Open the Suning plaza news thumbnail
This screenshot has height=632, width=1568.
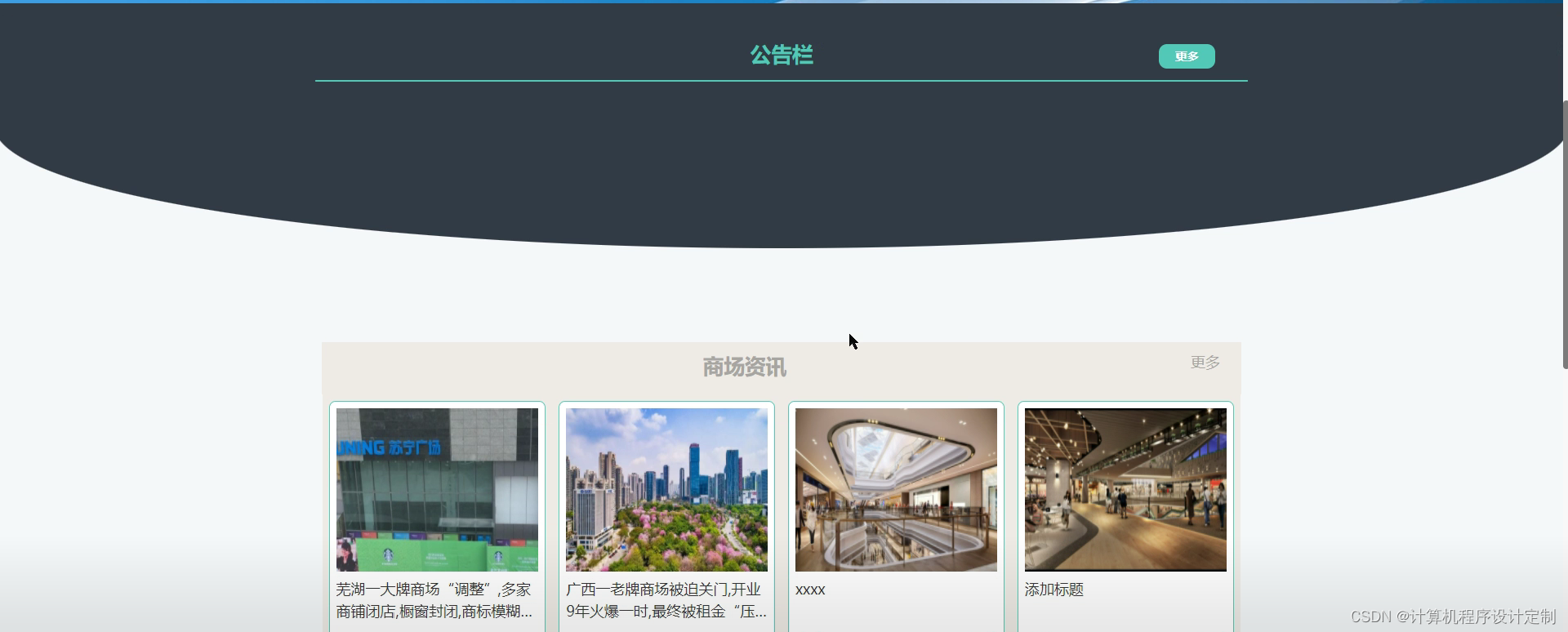coord(437,490)
